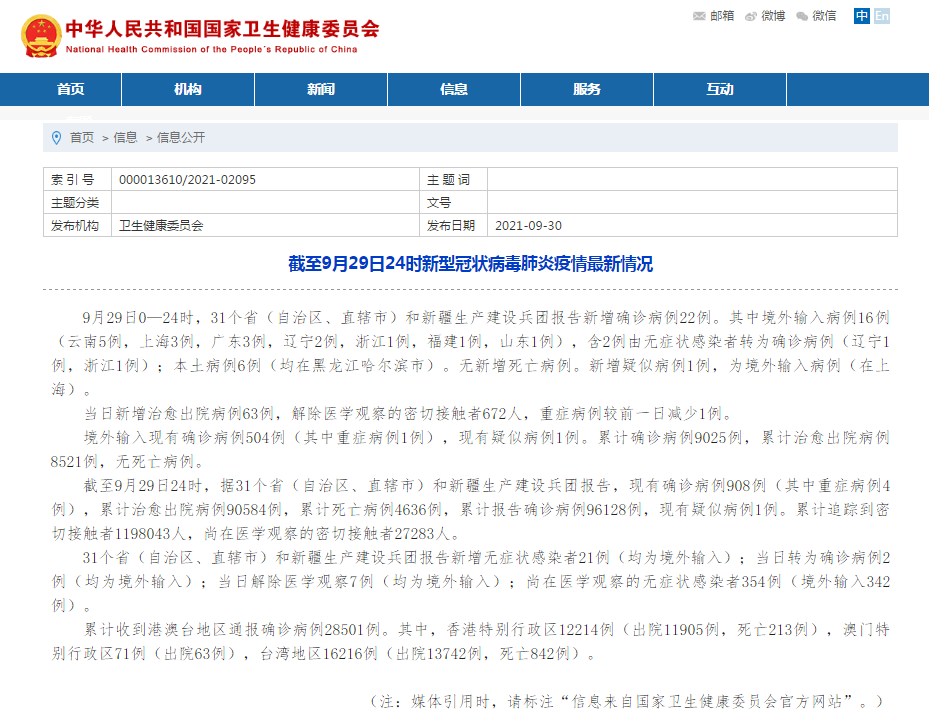Click the 文号 label cell
929x716 pixels.
(453, 203)
